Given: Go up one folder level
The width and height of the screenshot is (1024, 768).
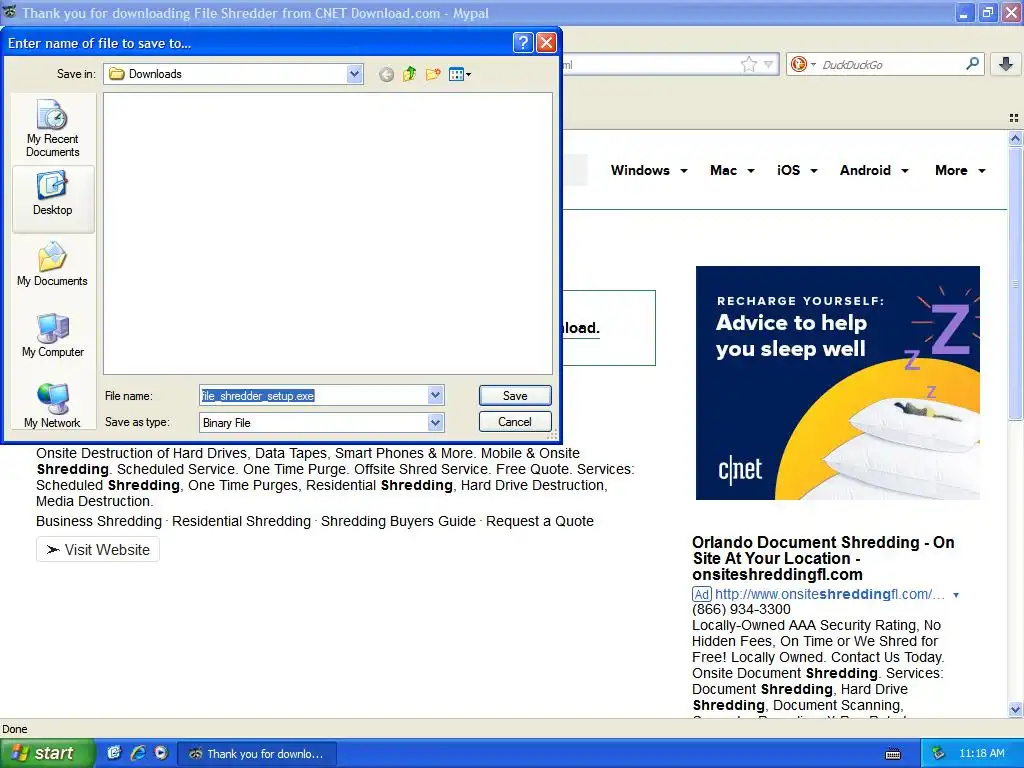Looking at the screenshot, I should pyautogui.click(x=409, y=74).
